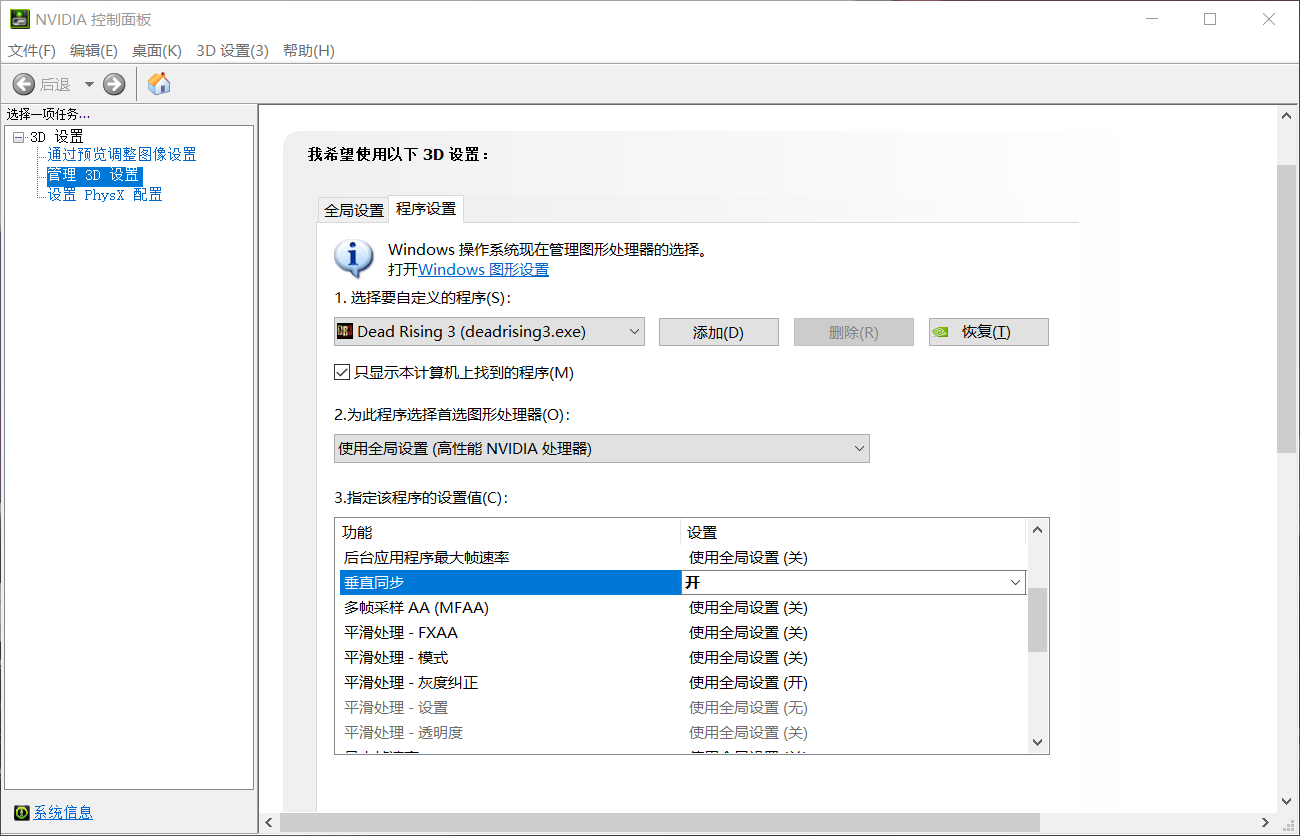Click the system information icon at bottom left
Screen dimensions: 1300x836
[22, 812]
